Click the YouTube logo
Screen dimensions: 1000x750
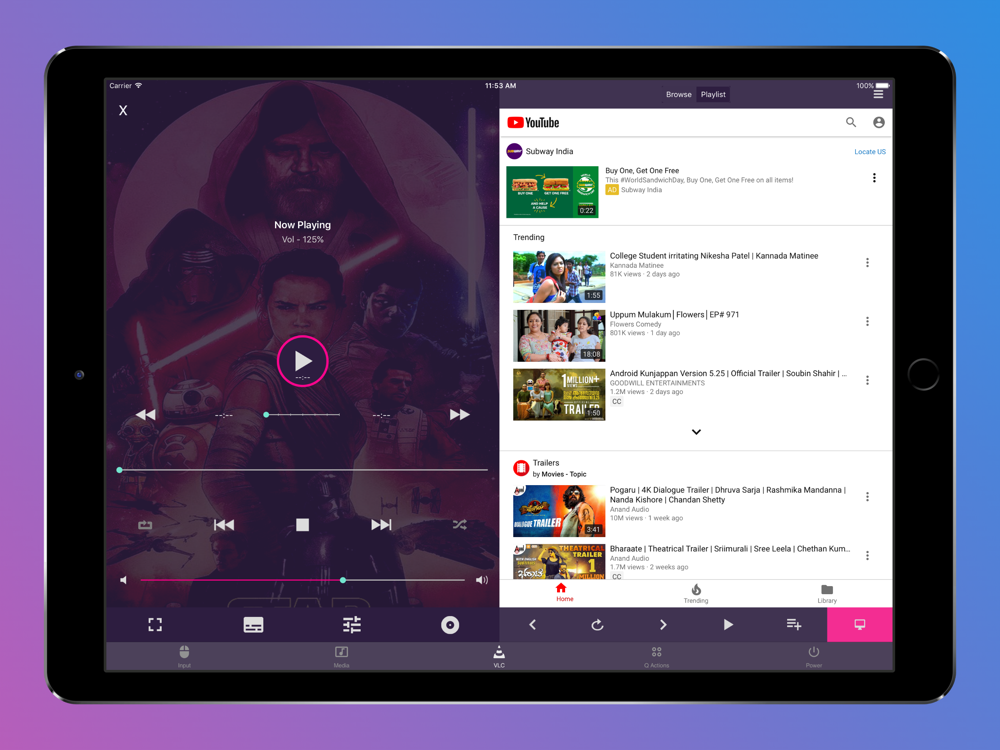tap(533, 122)
